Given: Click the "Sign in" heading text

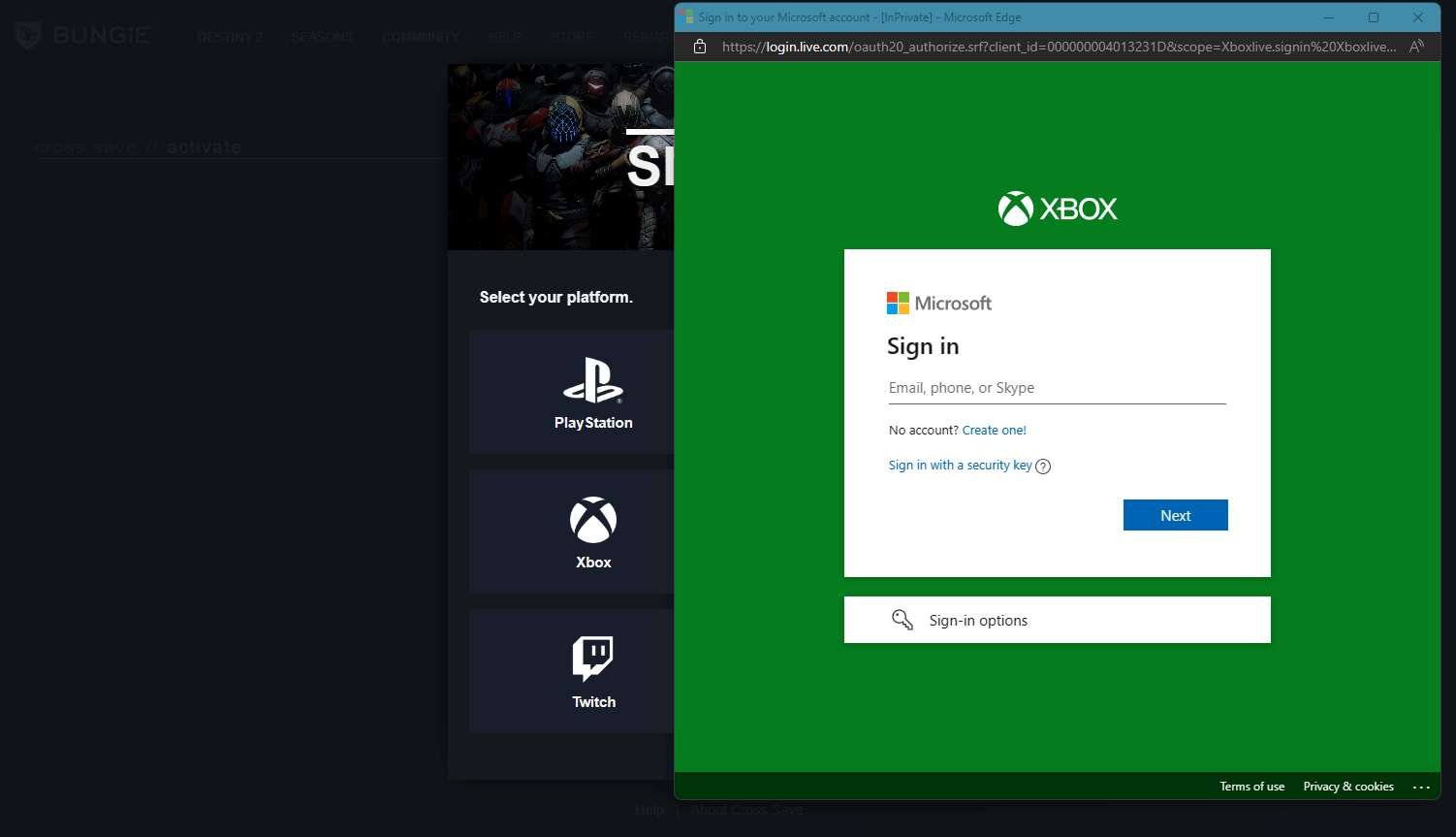Looking at the screenshot, I should [923, 346].
